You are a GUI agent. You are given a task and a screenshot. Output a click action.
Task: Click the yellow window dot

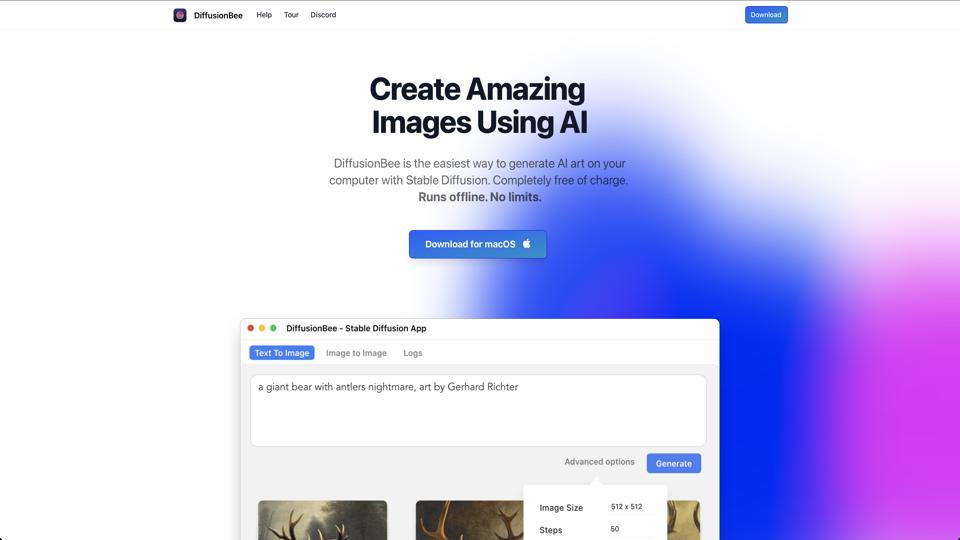pyautogui.click(x=262, y=328)
